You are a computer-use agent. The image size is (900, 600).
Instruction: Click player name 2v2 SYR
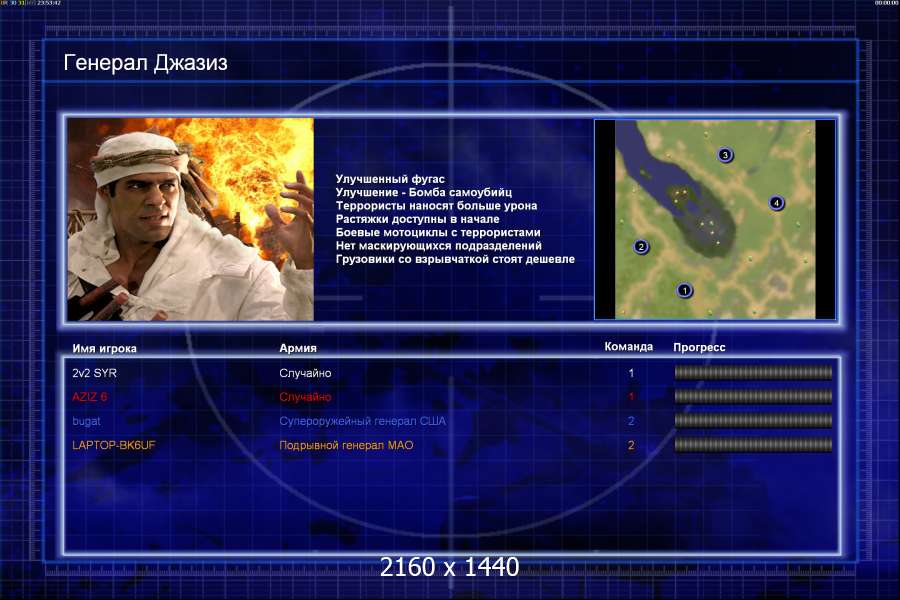(95, 373)
